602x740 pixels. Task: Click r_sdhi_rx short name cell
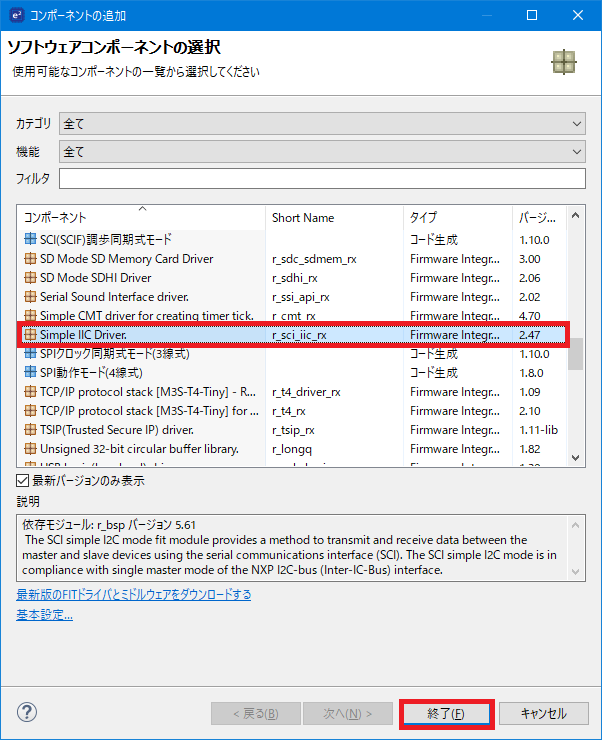coord(294,278)
